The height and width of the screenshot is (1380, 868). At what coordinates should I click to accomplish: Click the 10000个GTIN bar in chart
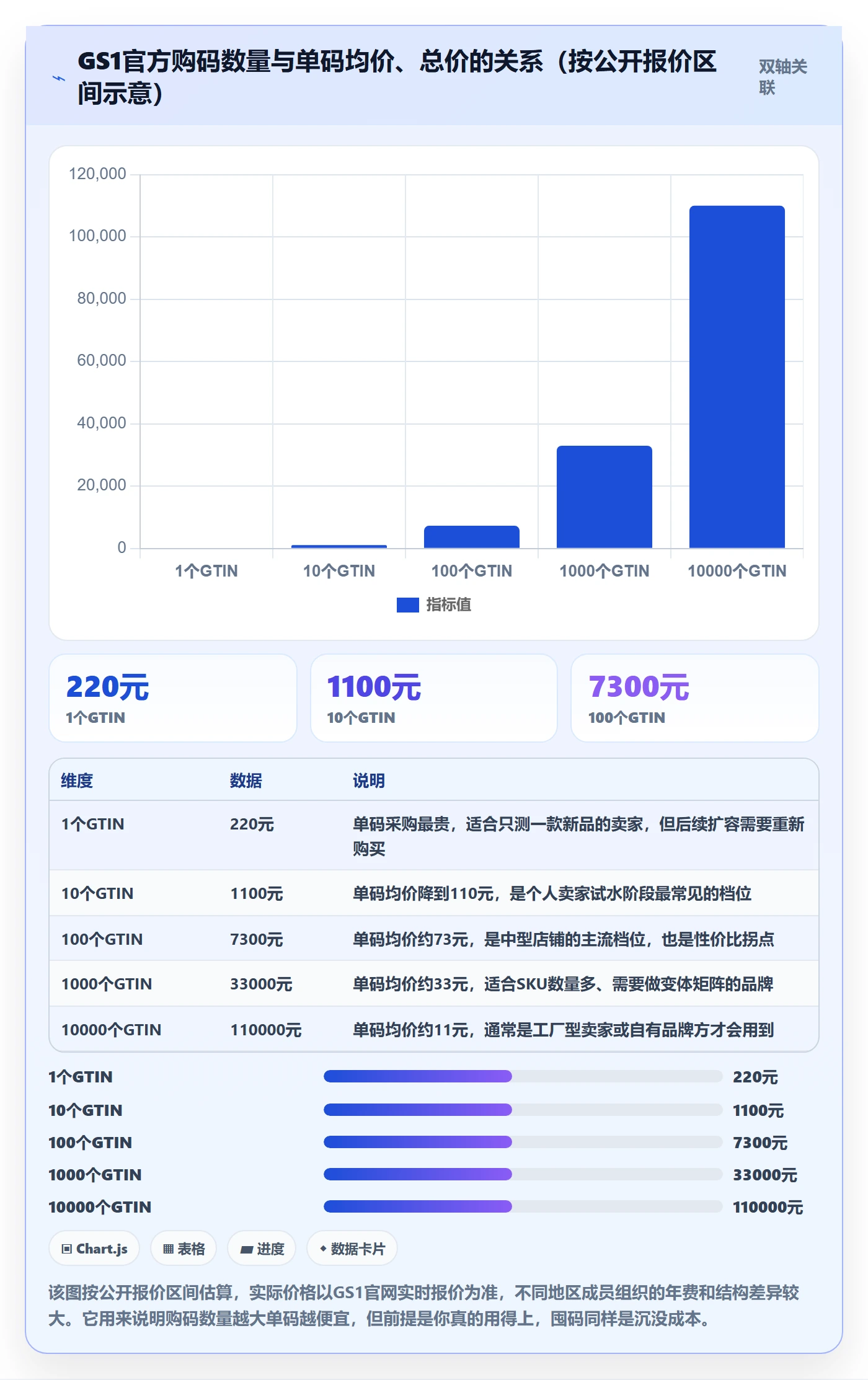737,377
